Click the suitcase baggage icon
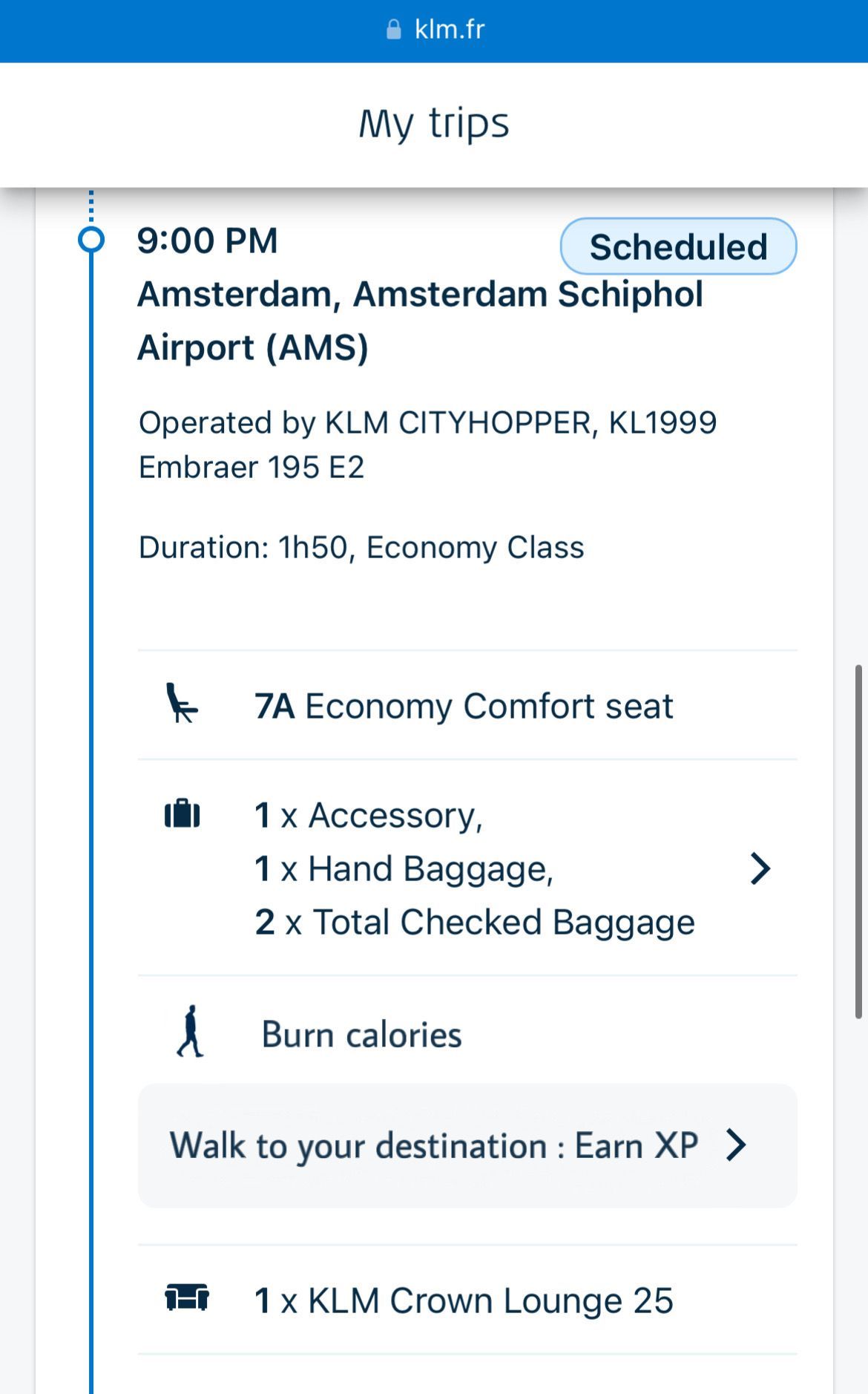Viewport: 868px width, 1394px height. coord(183,814)
